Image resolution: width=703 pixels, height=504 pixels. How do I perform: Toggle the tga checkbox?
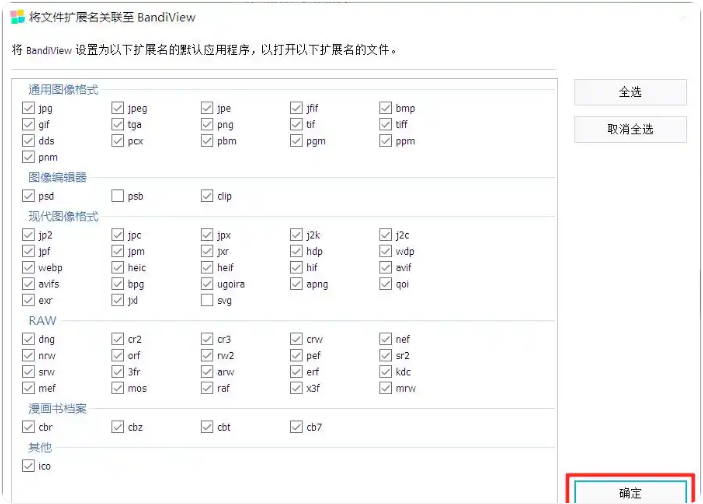(x=117, y=124)
